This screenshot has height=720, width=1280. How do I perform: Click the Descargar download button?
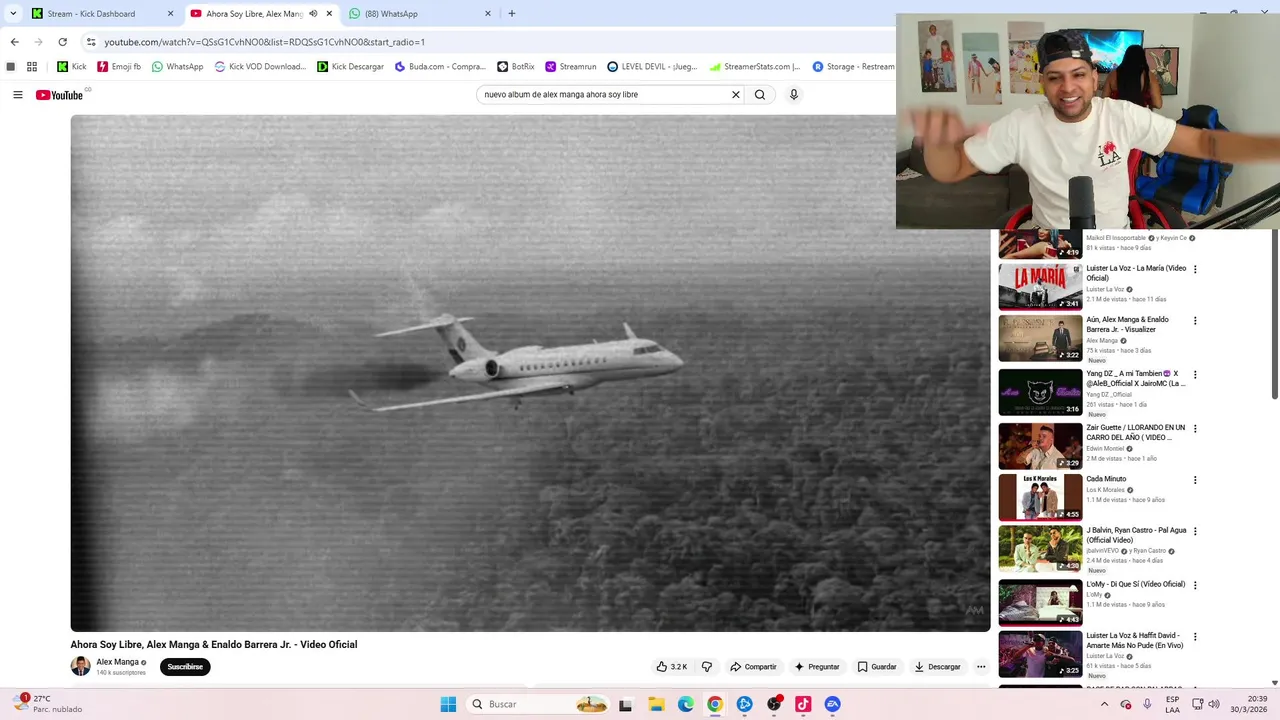tap(938, 667)
